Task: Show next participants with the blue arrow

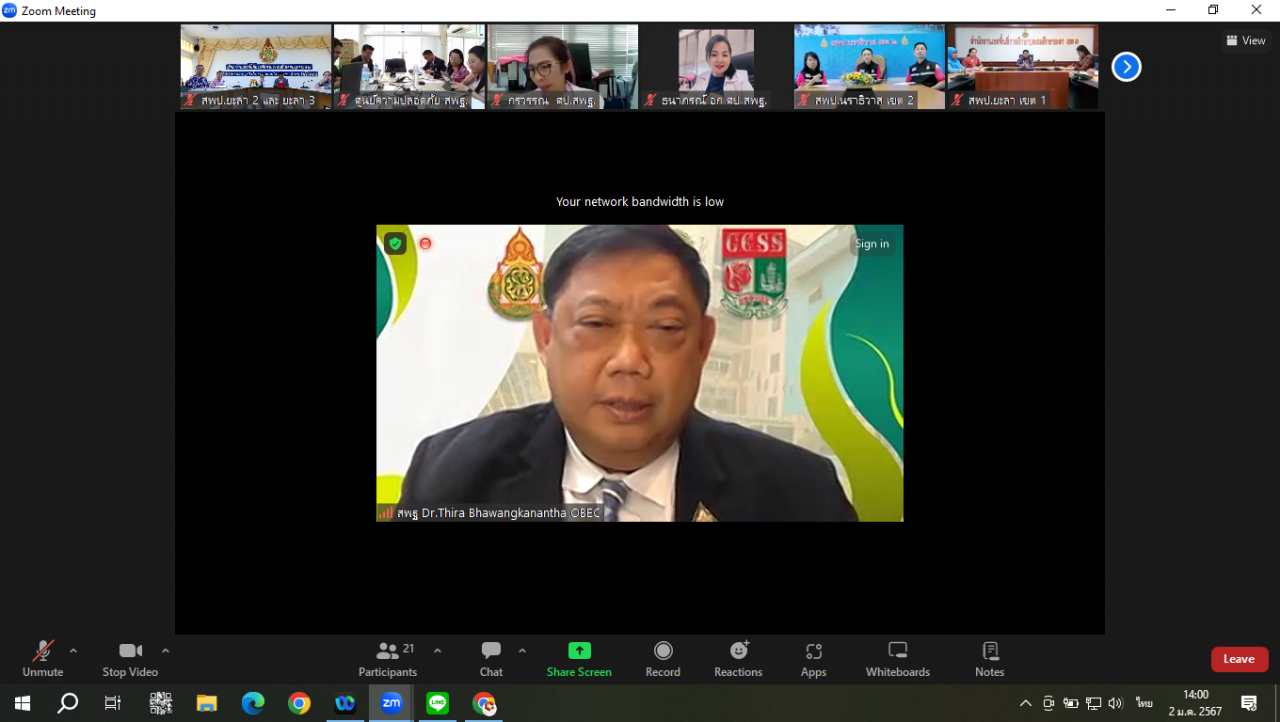Action: pos(1126,67)
